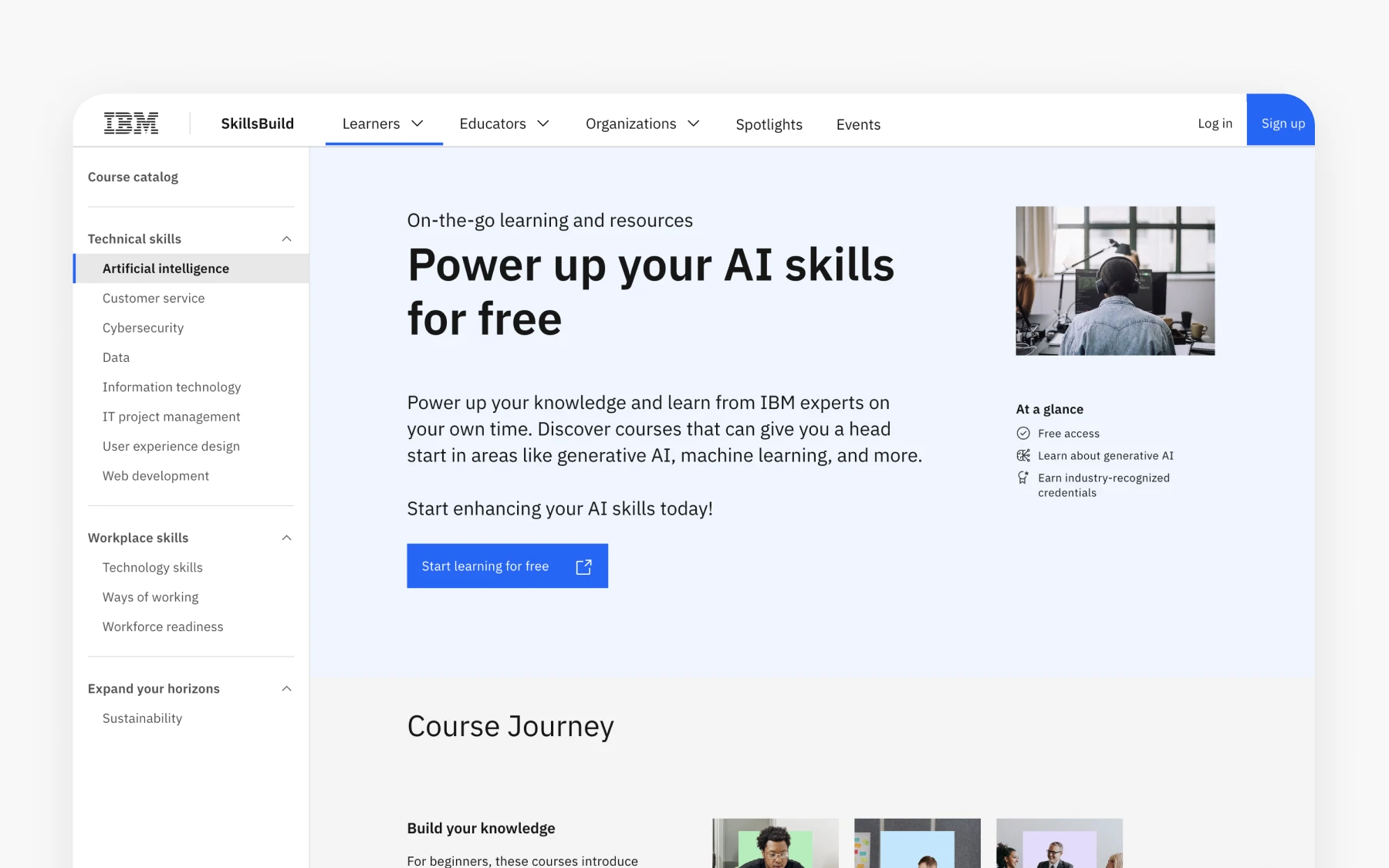Open the third course thumbnail with purple background
This screenshot has width=1389, height=868.
click(x=1059, y=843)
